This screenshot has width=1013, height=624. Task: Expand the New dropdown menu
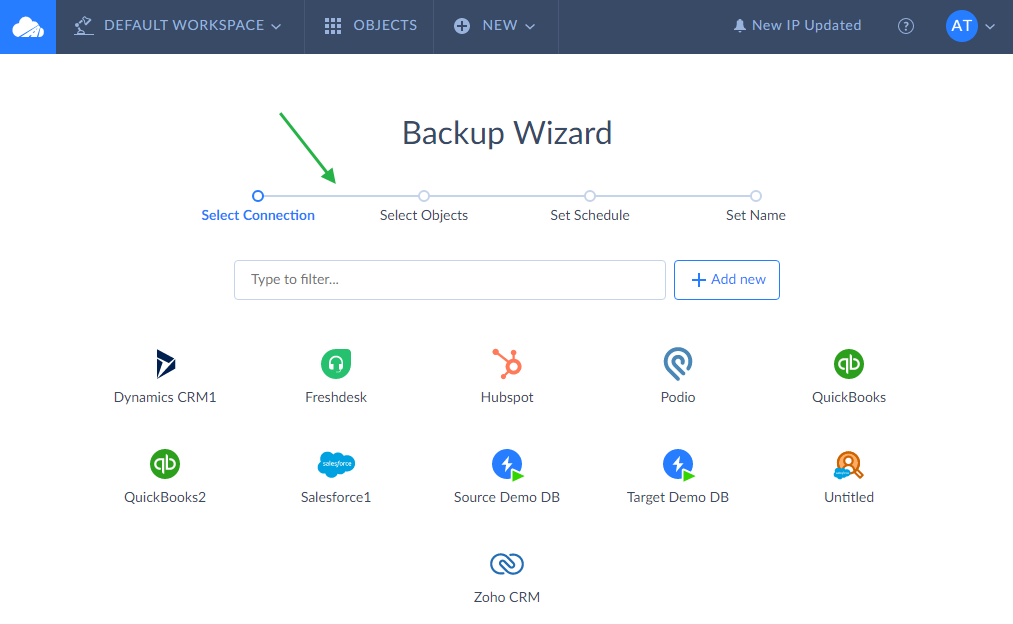click(495, 26)
